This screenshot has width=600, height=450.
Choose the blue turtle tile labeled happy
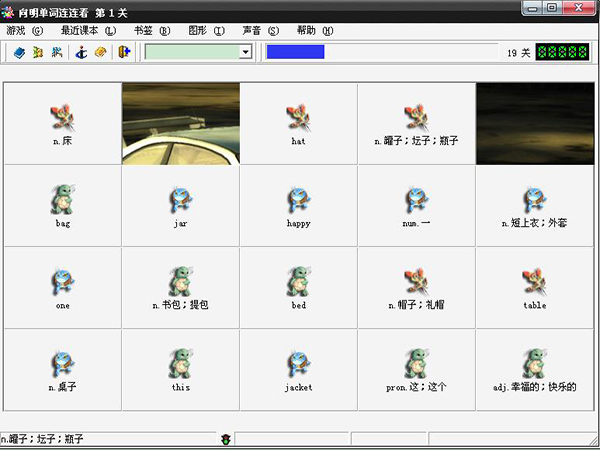point(298,206)
